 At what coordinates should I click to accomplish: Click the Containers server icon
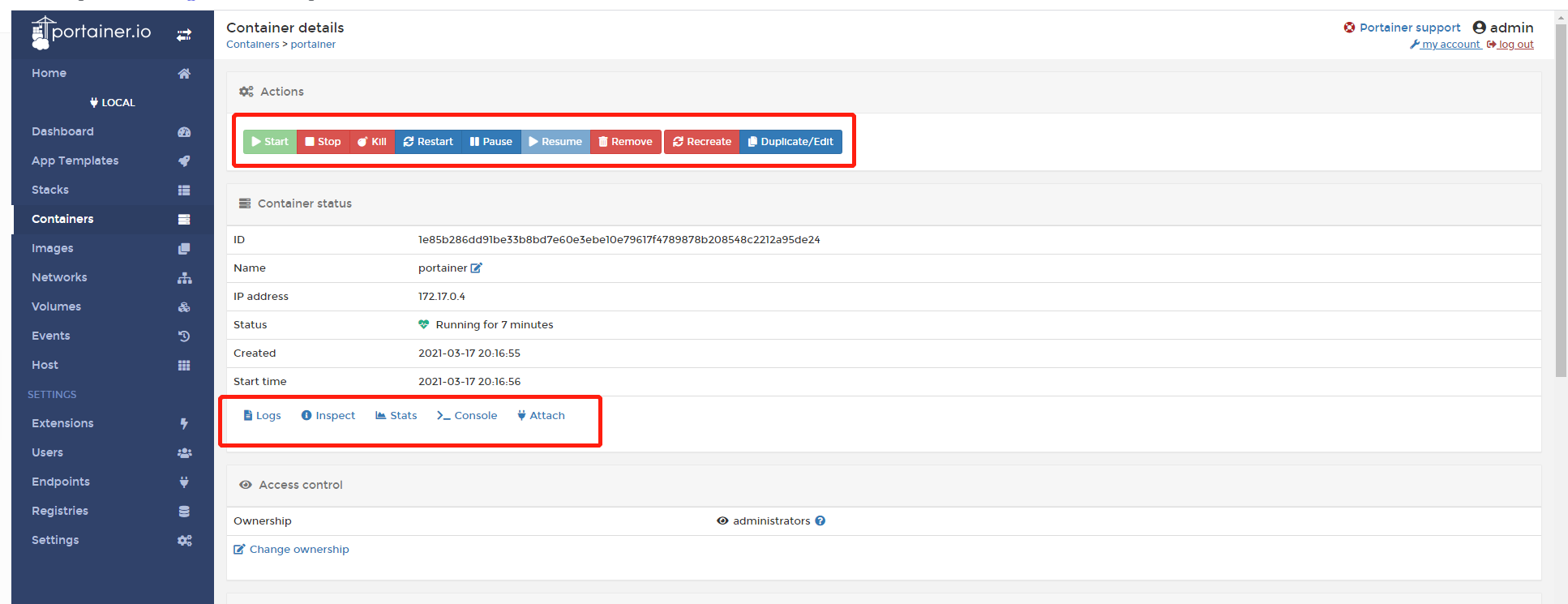(x=184, y=219)
